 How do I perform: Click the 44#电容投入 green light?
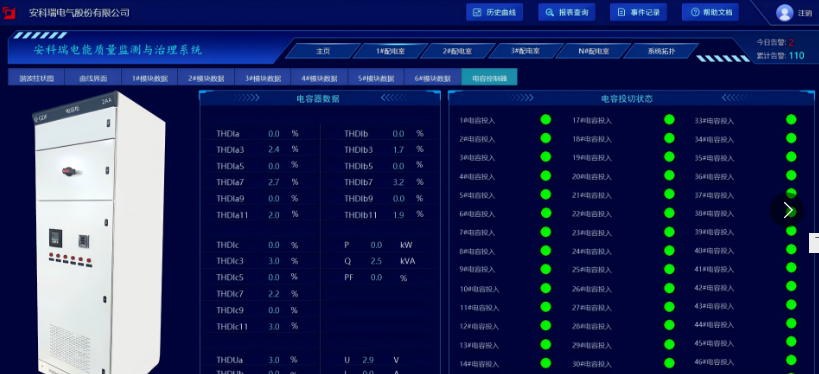coord(791,324)
